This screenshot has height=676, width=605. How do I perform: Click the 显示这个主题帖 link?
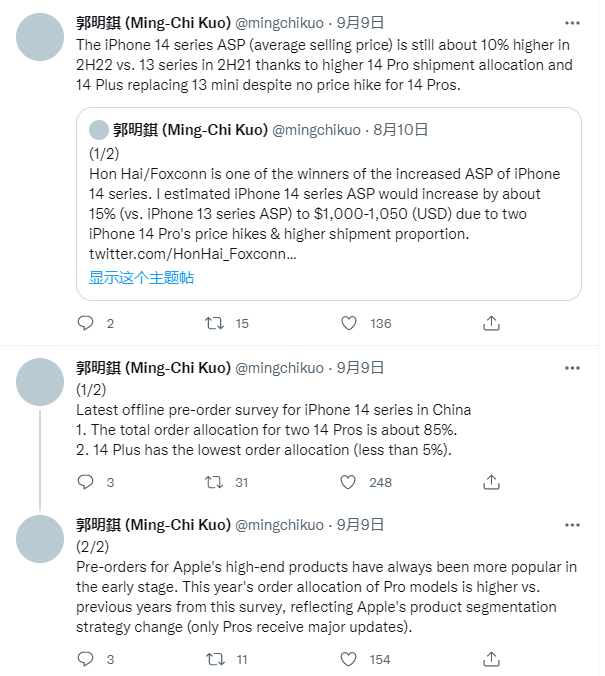pos(142,277)
